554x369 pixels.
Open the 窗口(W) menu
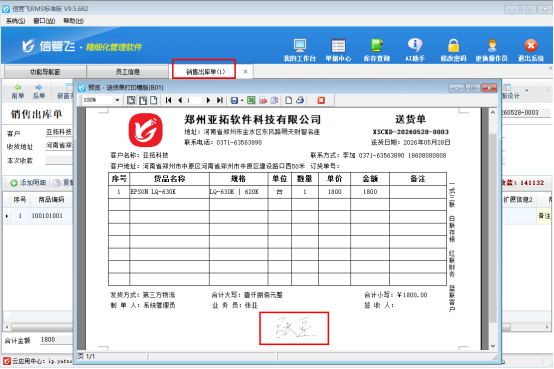click(x=44, y=21)
